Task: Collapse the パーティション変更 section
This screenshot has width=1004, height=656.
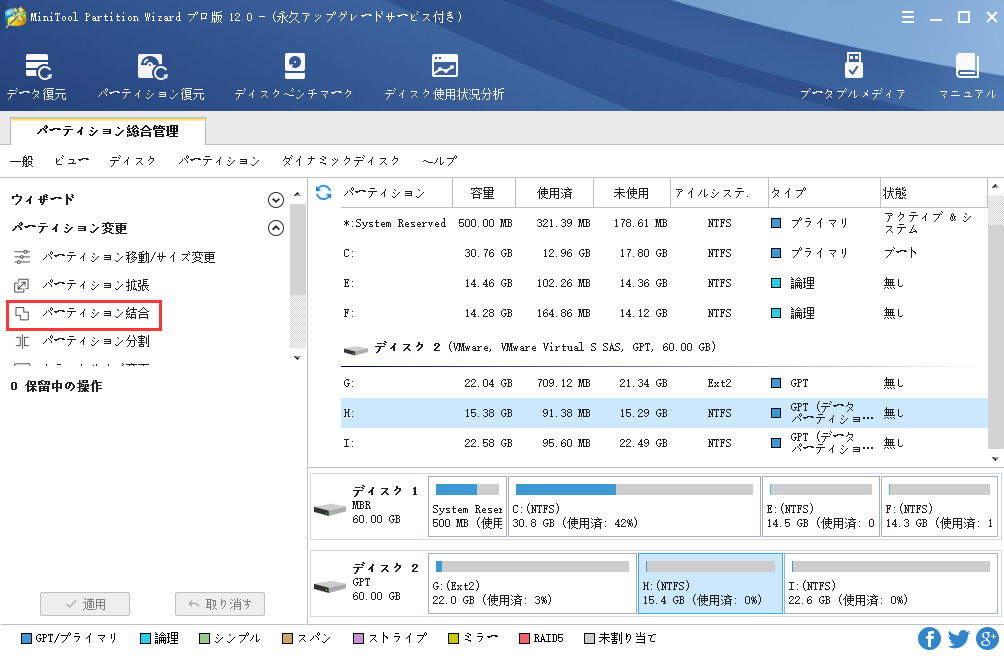Action: (x=275, y=228)
